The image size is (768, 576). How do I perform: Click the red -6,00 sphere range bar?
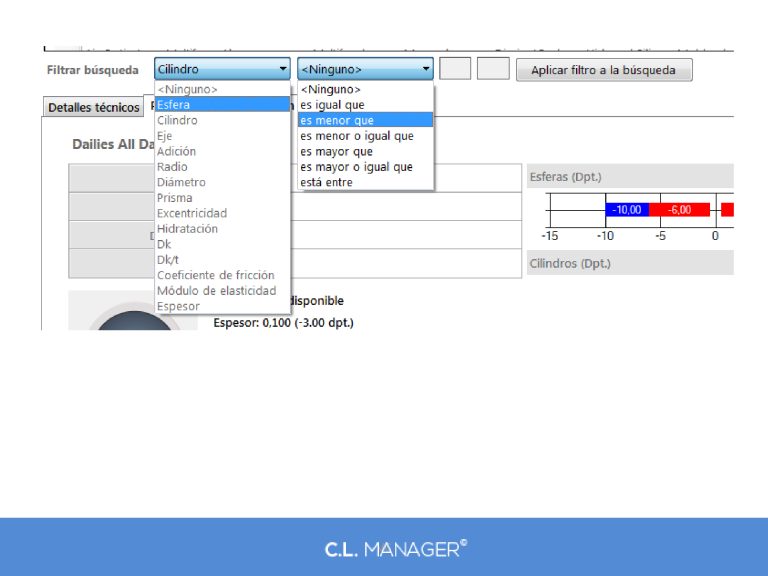click(680, 210)
